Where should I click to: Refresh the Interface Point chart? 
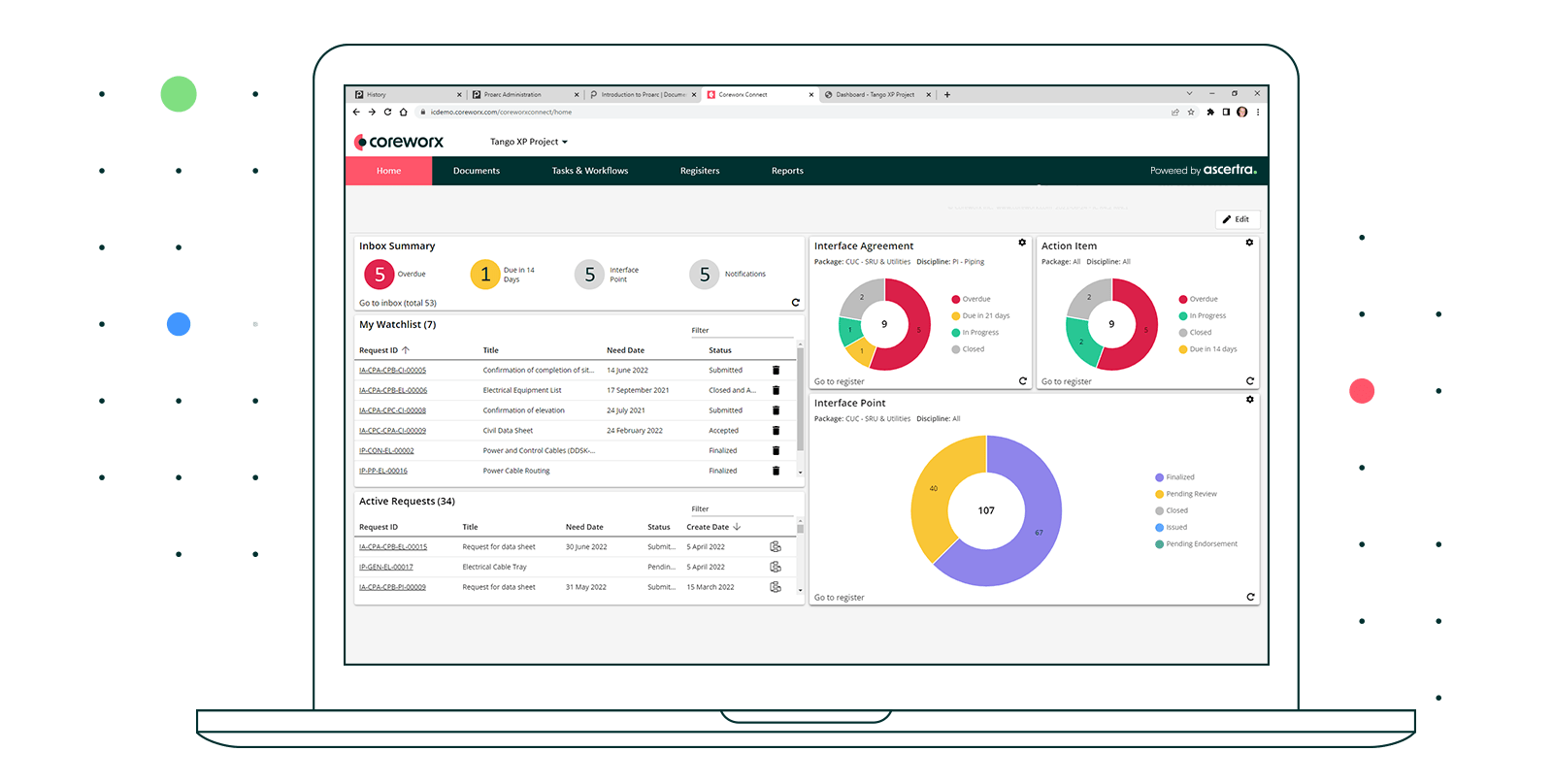[x=1250, y=597]
